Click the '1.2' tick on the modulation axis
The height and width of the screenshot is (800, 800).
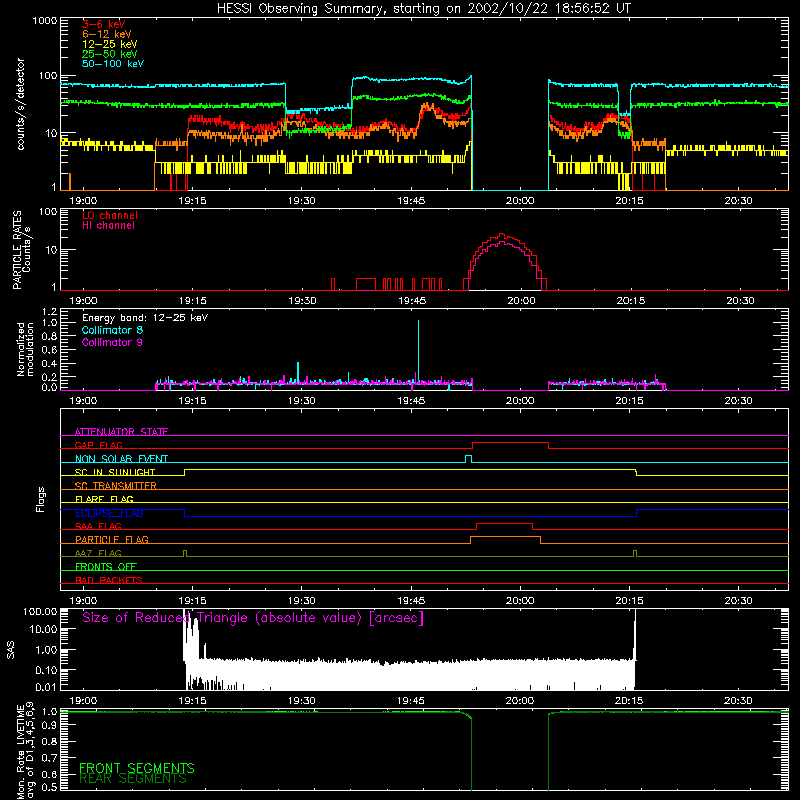(x=49, y=312)
